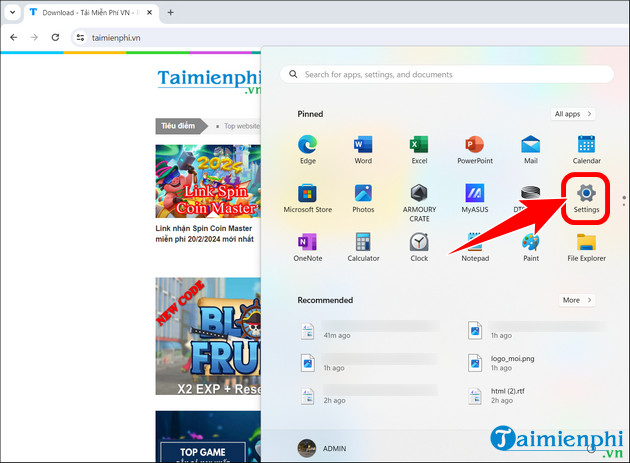Image resolution: width=630 pixels, height=463 pixels.
Task: Open the Paint app
Action: [x=530, y=247]
